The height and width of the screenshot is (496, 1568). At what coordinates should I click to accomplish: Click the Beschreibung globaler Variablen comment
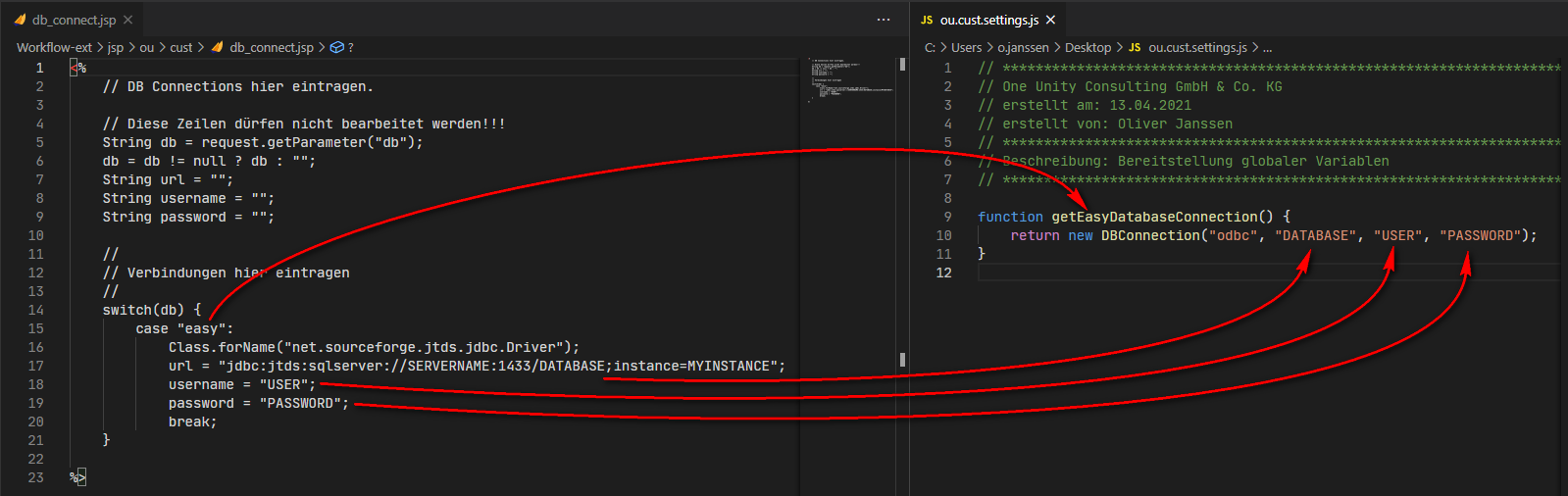click(1184, 161)
